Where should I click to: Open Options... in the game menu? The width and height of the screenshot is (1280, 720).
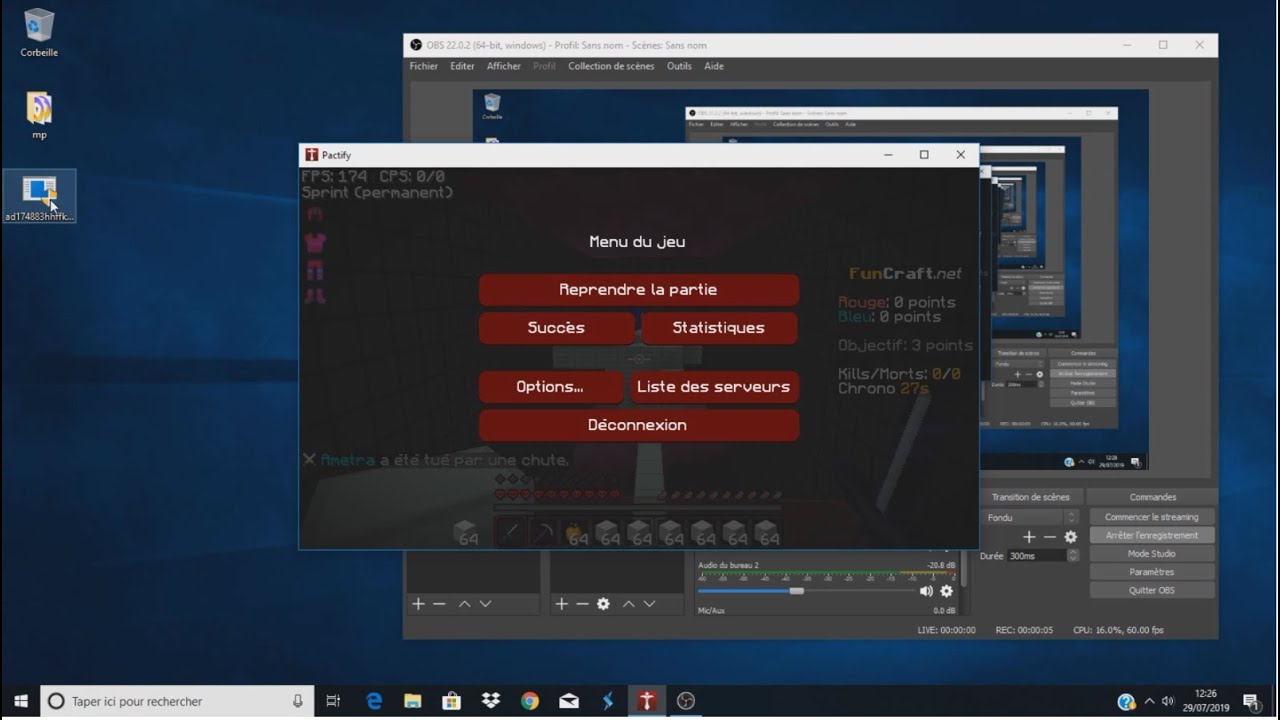(549, 387)
